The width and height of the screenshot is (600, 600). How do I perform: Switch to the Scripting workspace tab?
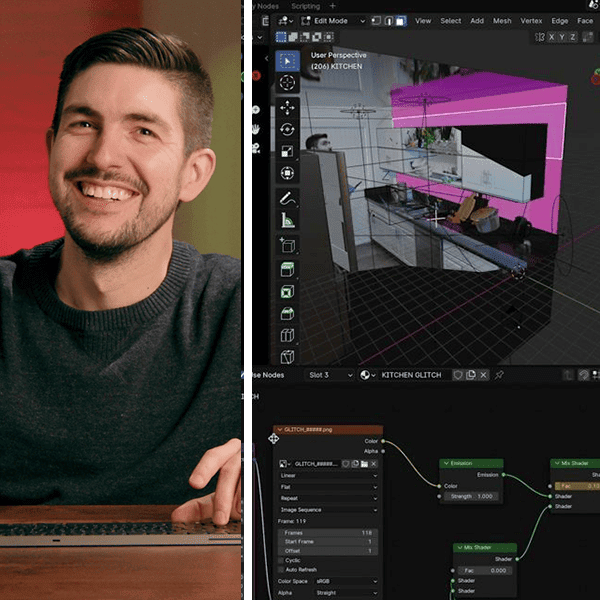[x=305, y=6]
